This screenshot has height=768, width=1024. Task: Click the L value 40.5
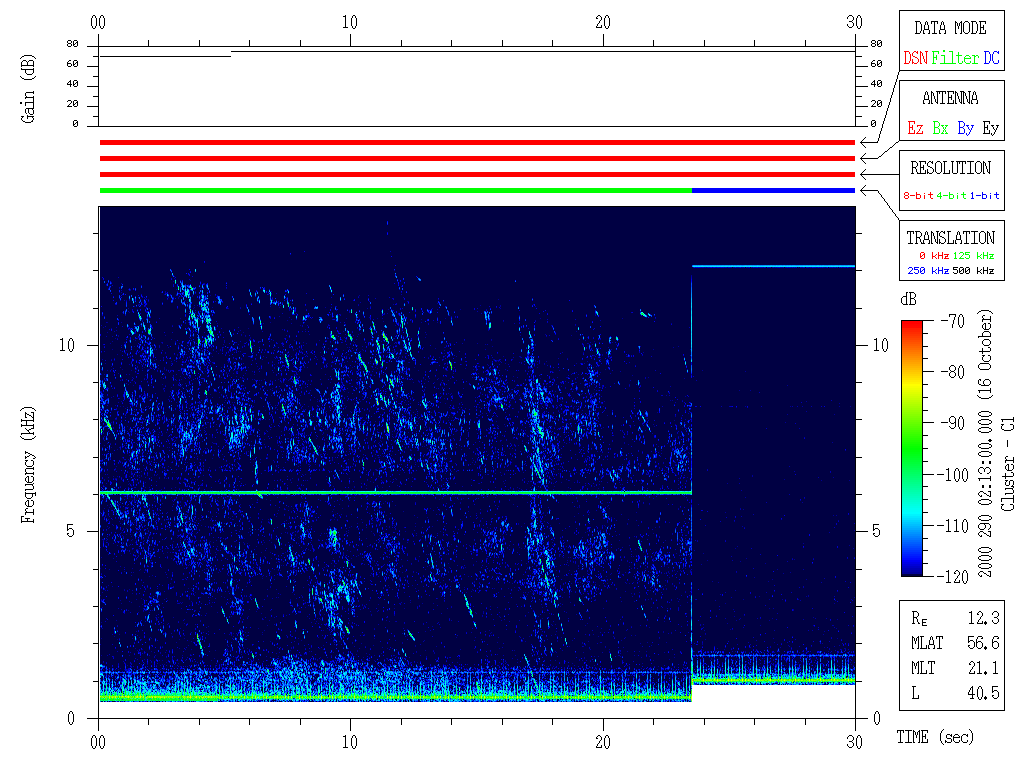pos(983,693)
